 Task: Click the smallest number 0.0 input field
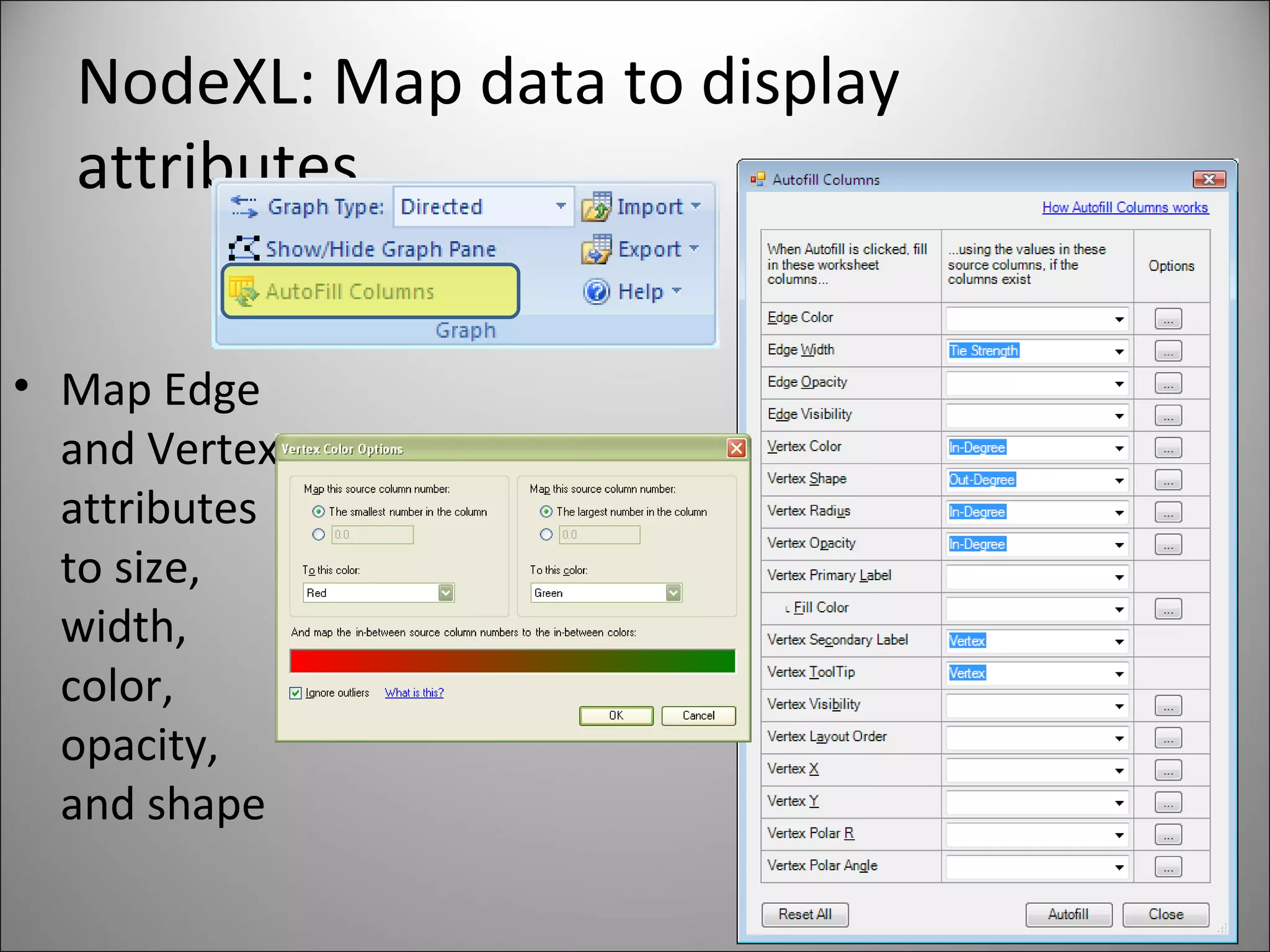point(372,534)
